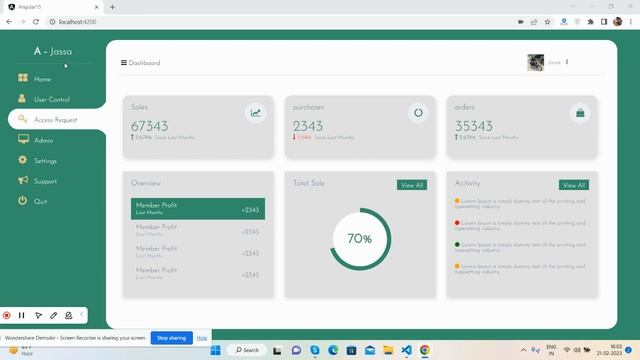
Task: Open the hamburger menu beside Dashboard
Action: pyautogui.click(x=124, y=62)
